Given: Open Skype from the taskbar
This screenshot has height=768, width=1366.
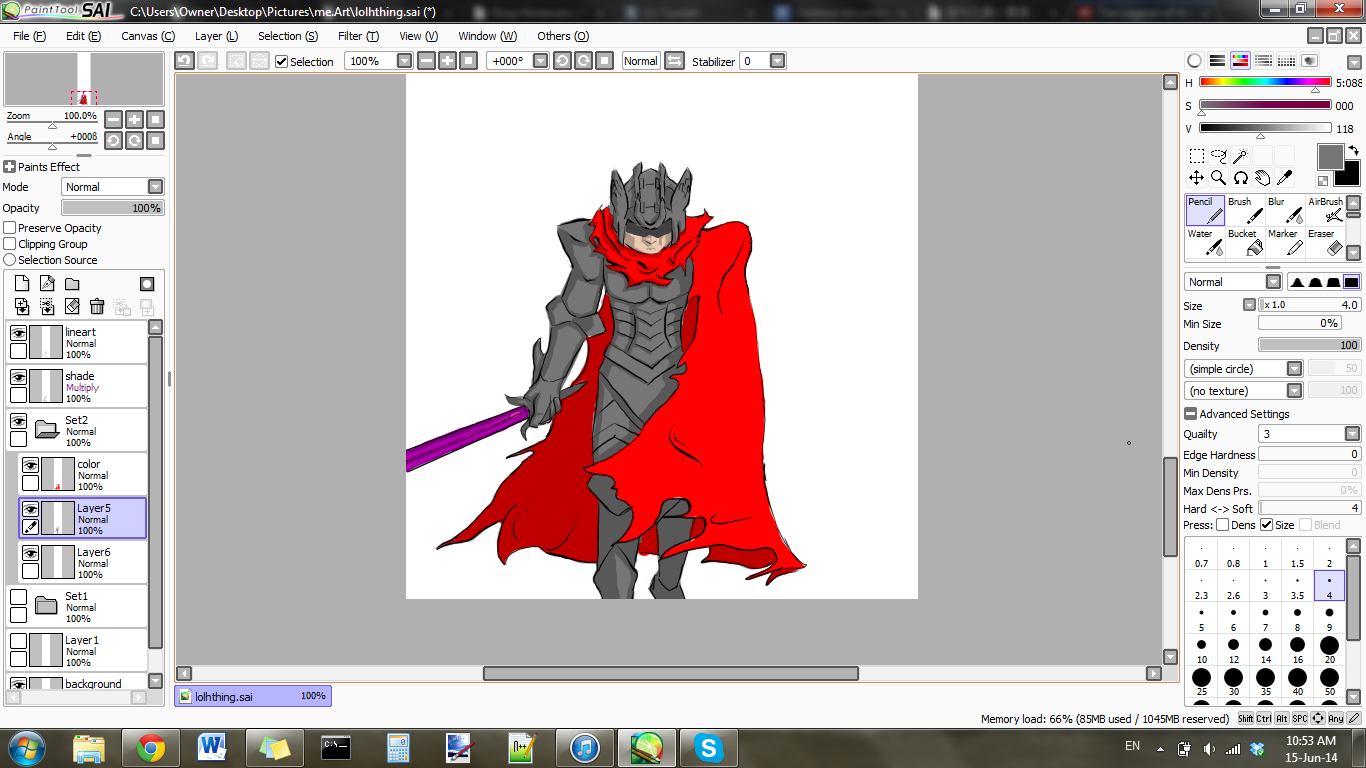Looking at the screenshot, I should [x=710, y=747].
